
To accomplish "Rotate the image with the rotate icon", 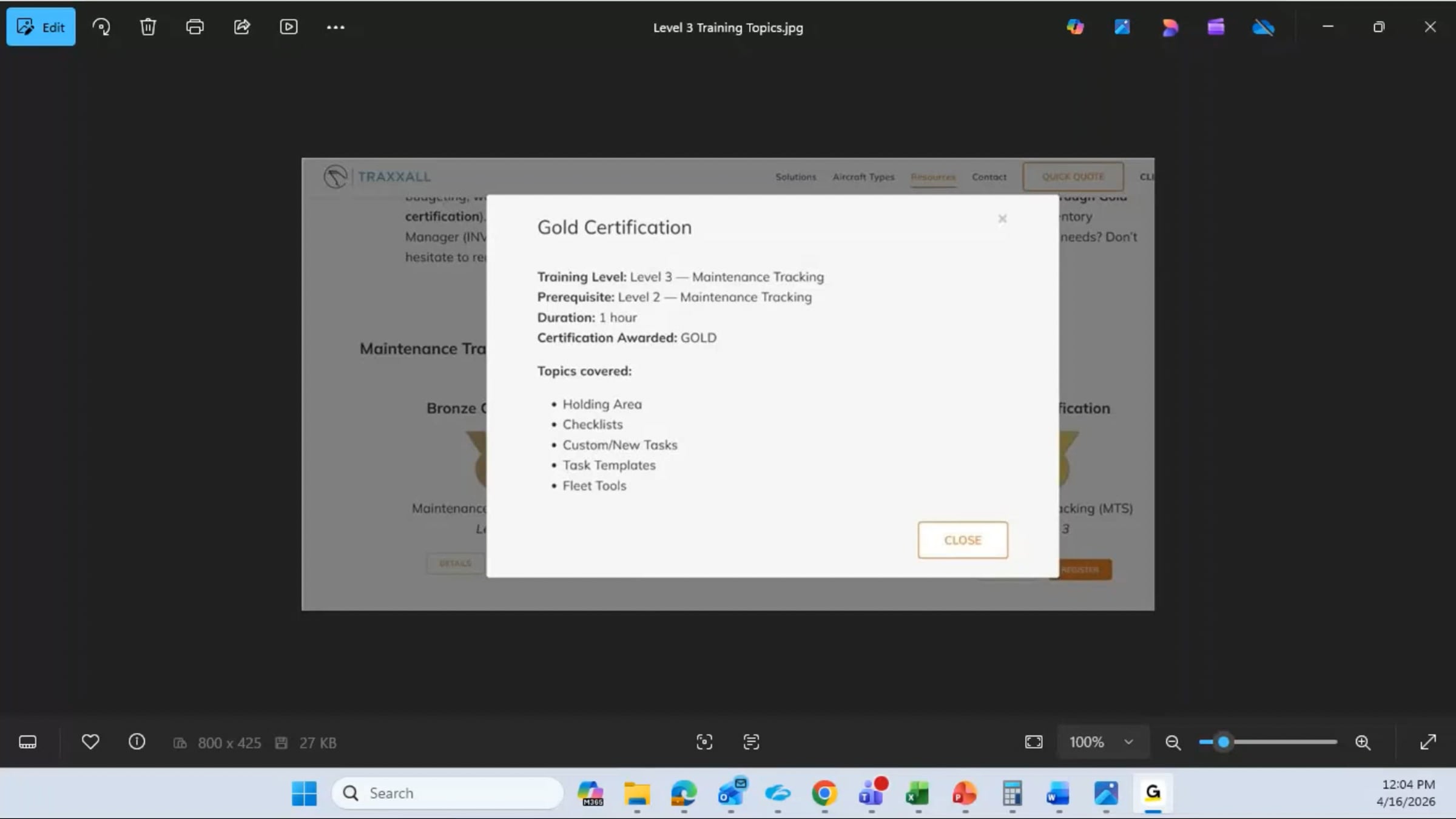I will (101, 27).
